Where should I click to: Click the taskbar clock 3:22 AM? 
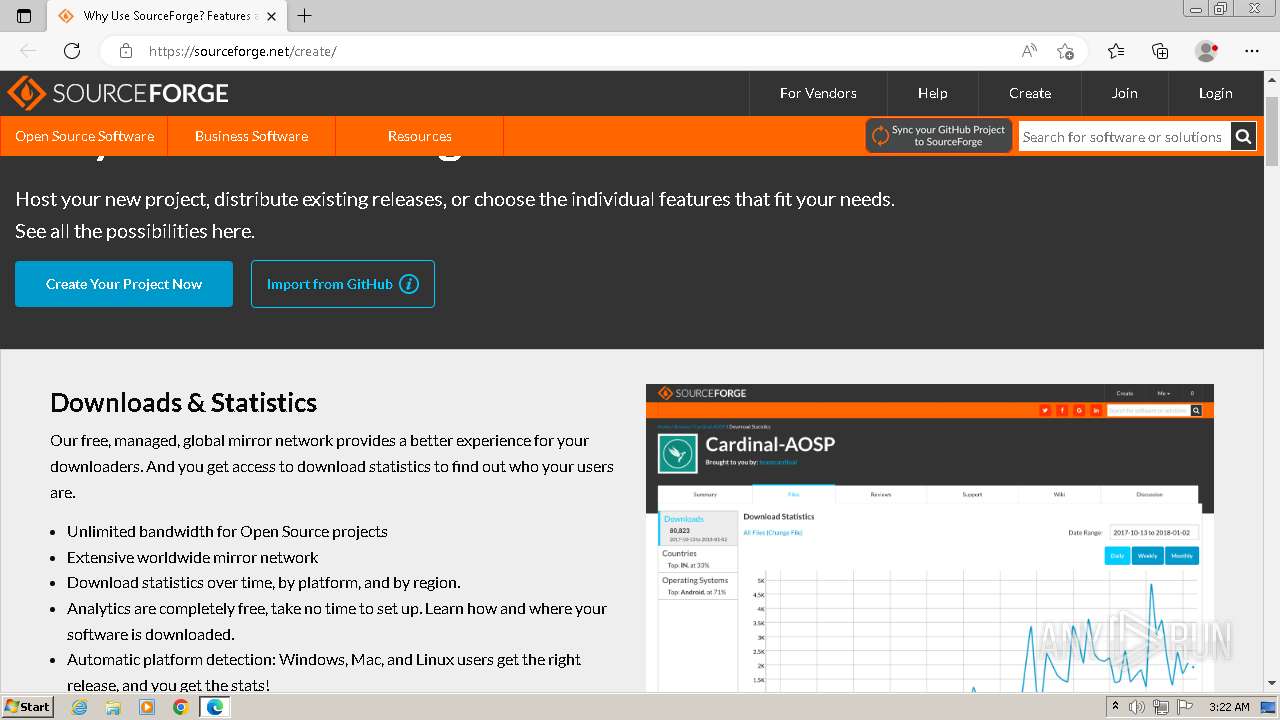tap(1229, 707)
